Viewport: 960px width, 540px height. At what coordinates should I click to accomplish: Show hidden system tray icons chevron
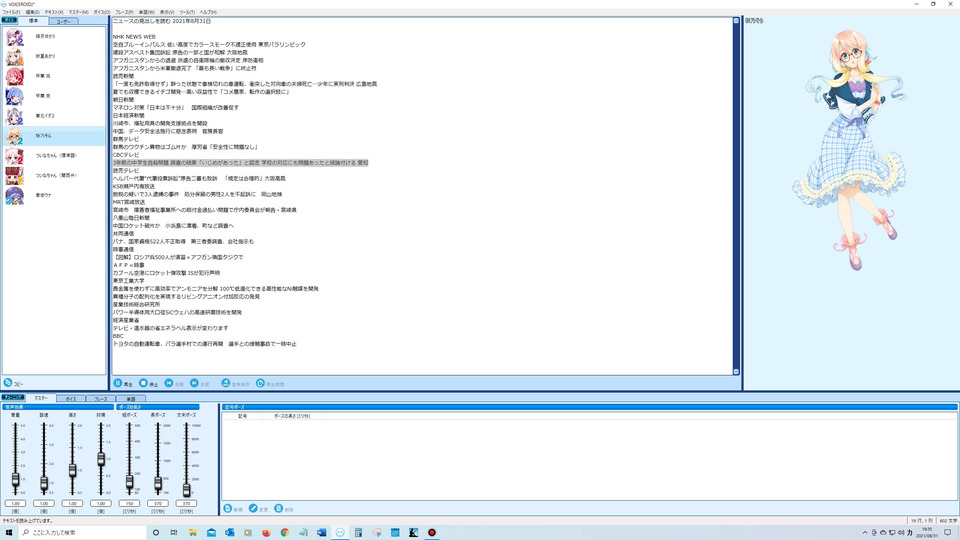point(864,533)
